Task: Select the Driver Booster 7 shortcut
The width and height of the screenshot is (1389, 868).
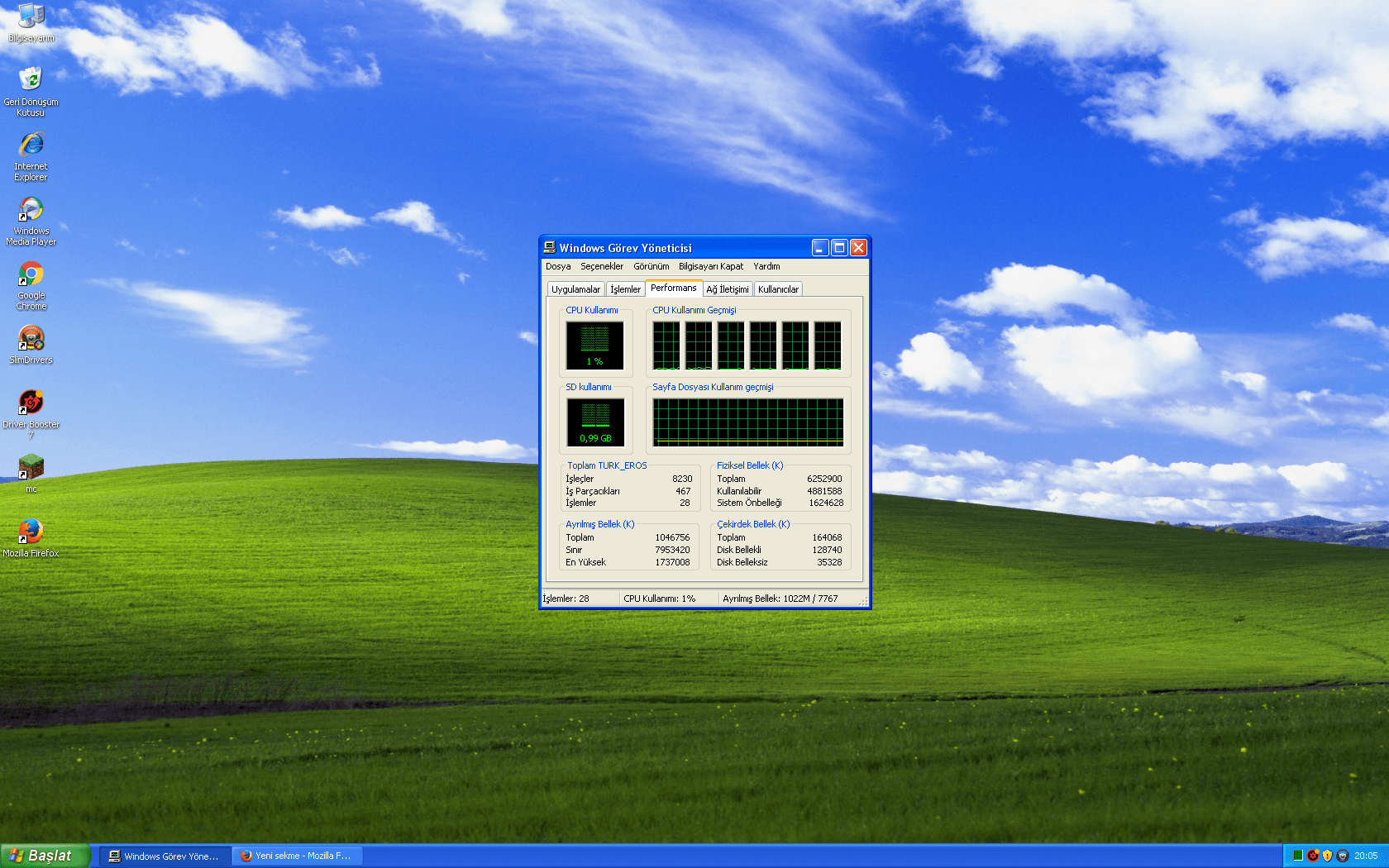Action: click(x=31, y=414)
